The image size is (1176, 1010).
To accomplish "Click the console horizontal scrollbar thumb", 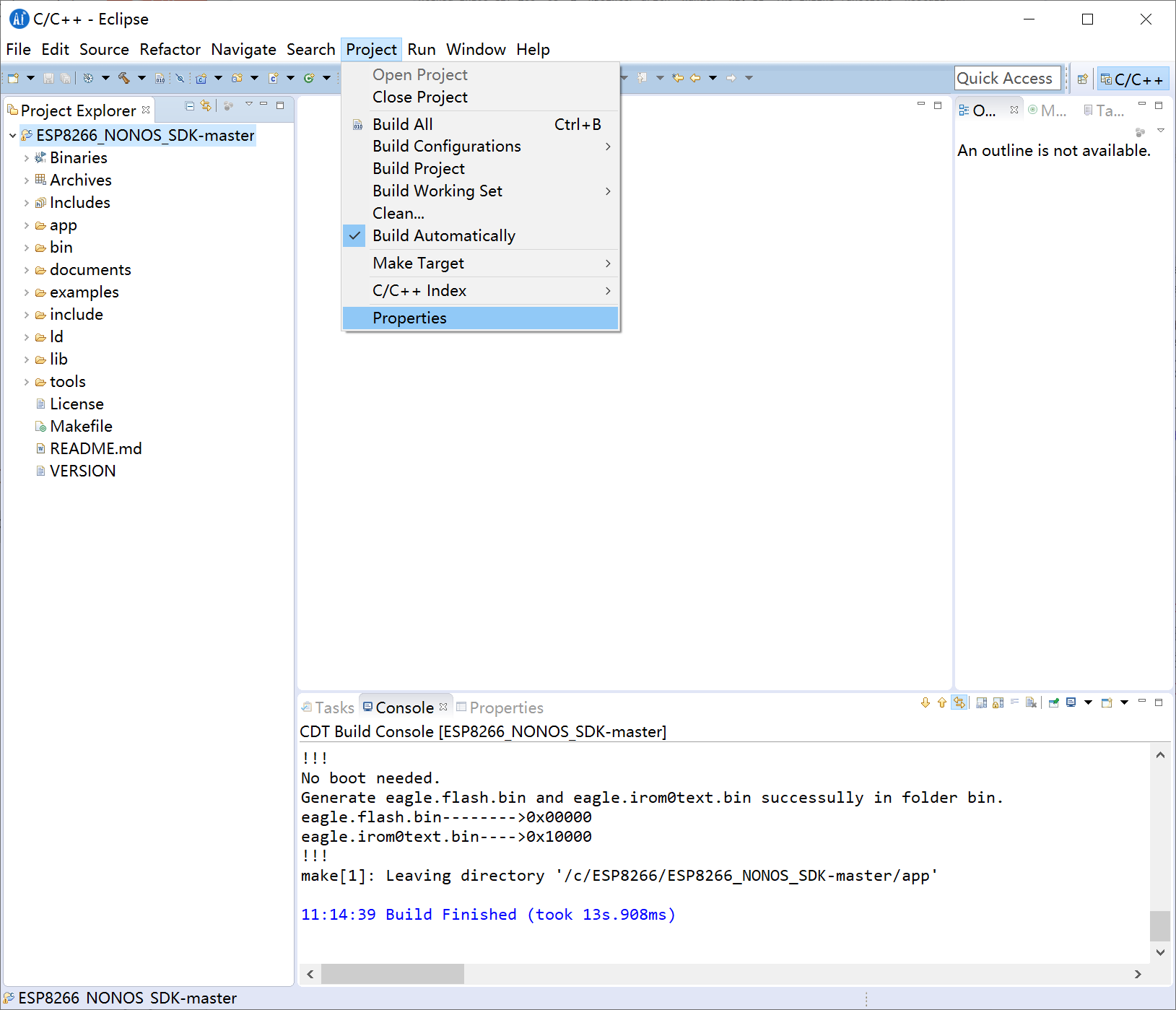I will click(392, 974).
